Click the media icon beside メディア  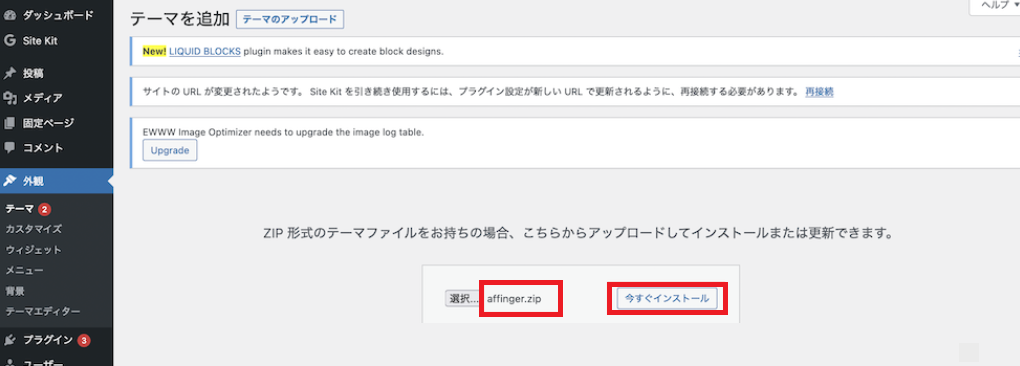[x=10, y=98]
